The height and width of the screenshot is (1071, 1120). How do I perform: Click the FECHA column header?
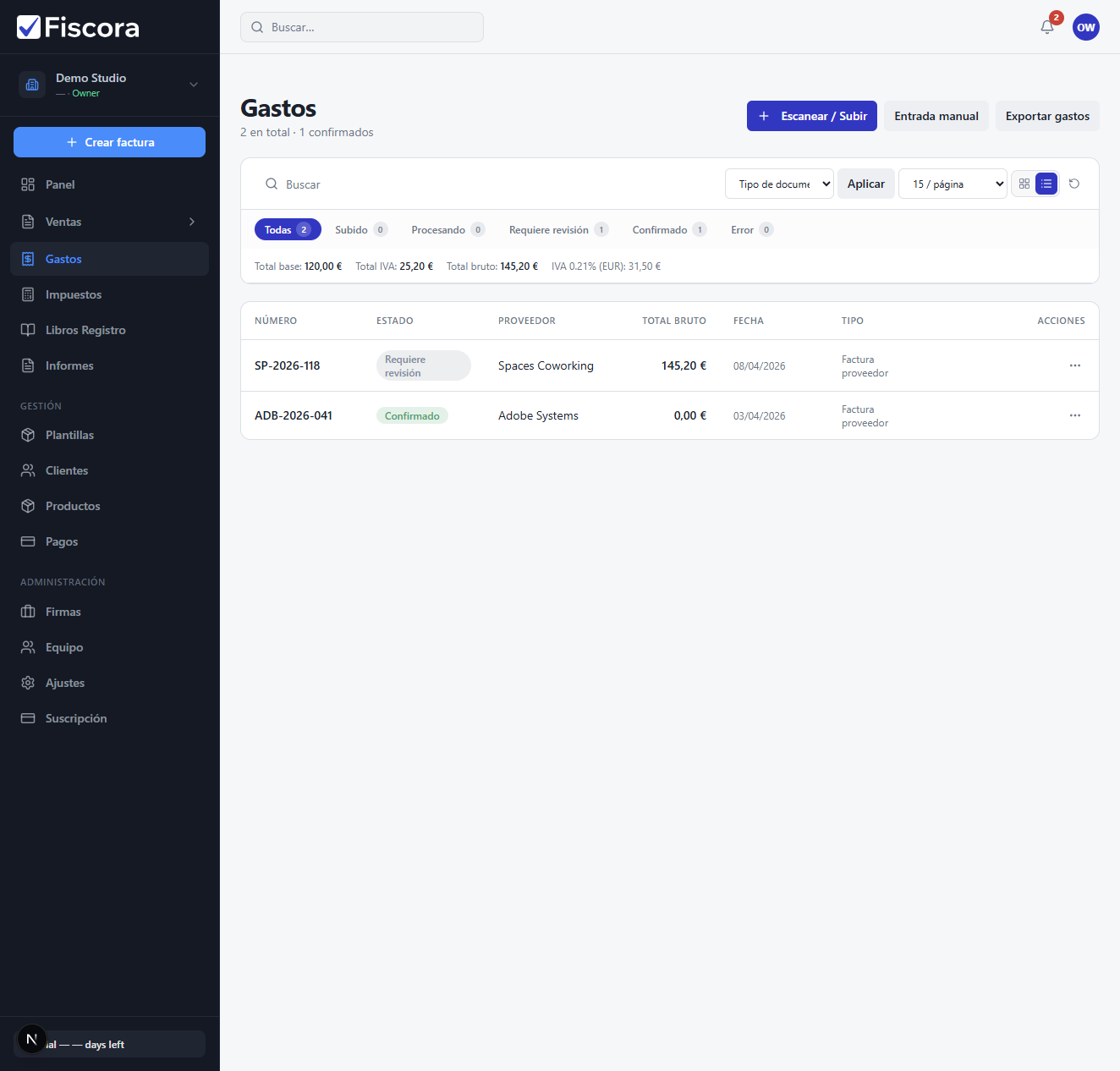point(749,321)
